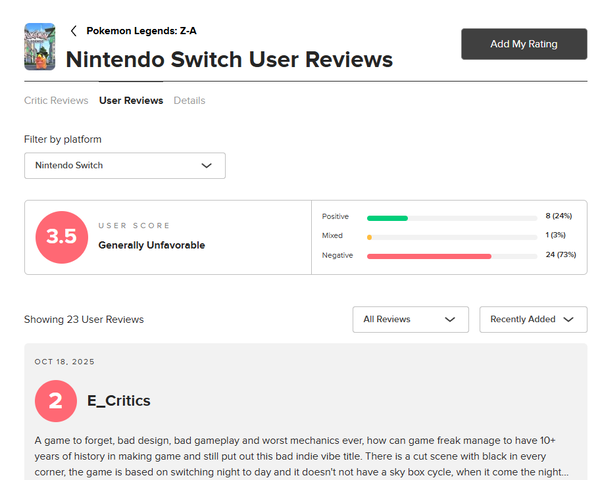Go to the Pokemon Legends: Z-A game link
The width and height of the screenshot is (600, 480).
coord(141,31)
